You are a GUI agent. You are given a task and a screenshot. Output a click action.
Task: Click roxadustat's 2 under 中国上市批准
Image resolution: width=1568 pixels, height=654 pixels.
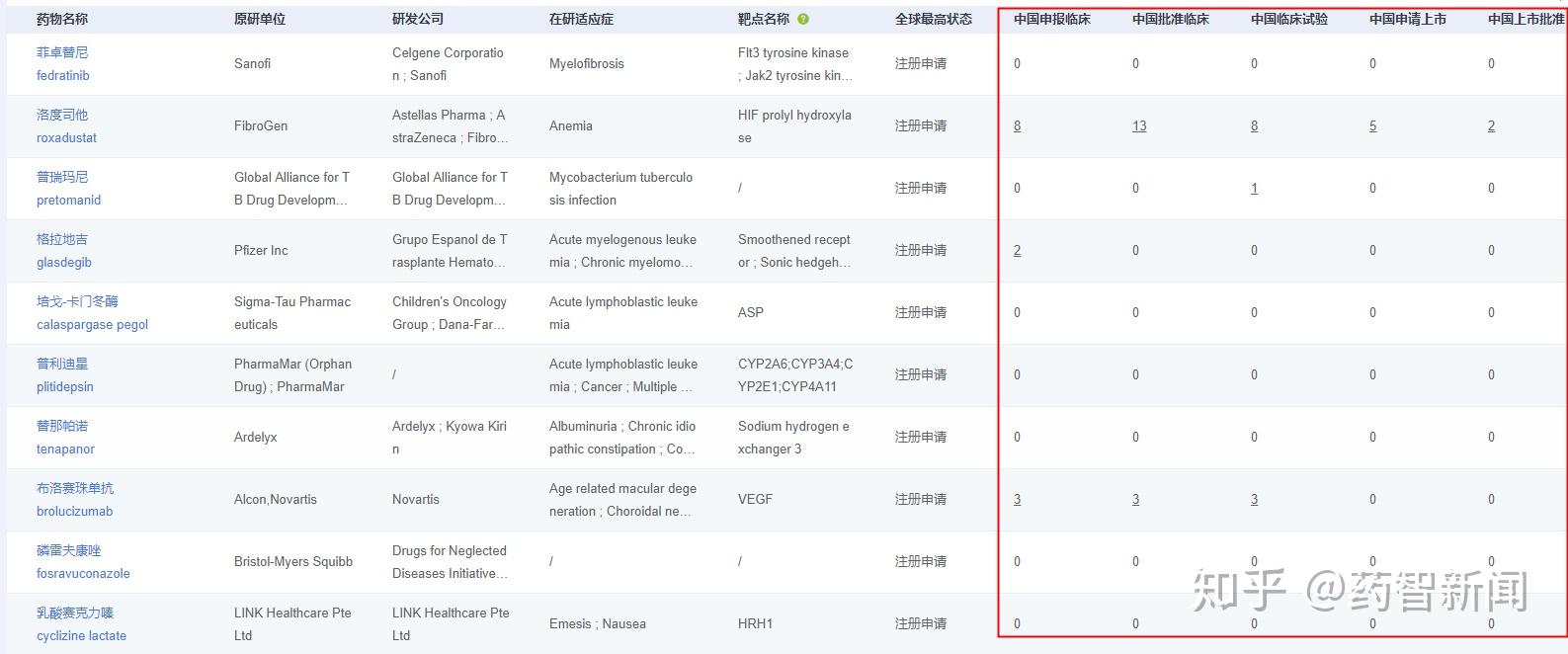click(x=1491, y=125)
